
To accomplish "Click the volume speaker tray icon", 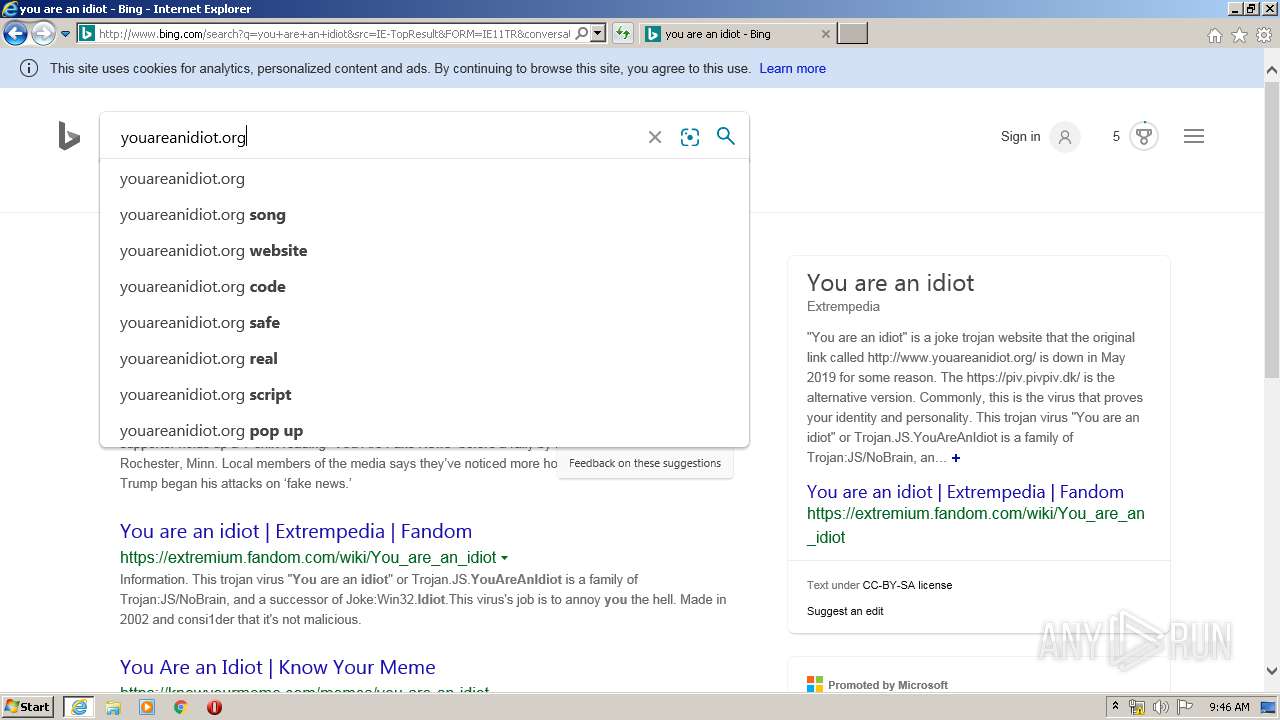I will [1161, 707].
